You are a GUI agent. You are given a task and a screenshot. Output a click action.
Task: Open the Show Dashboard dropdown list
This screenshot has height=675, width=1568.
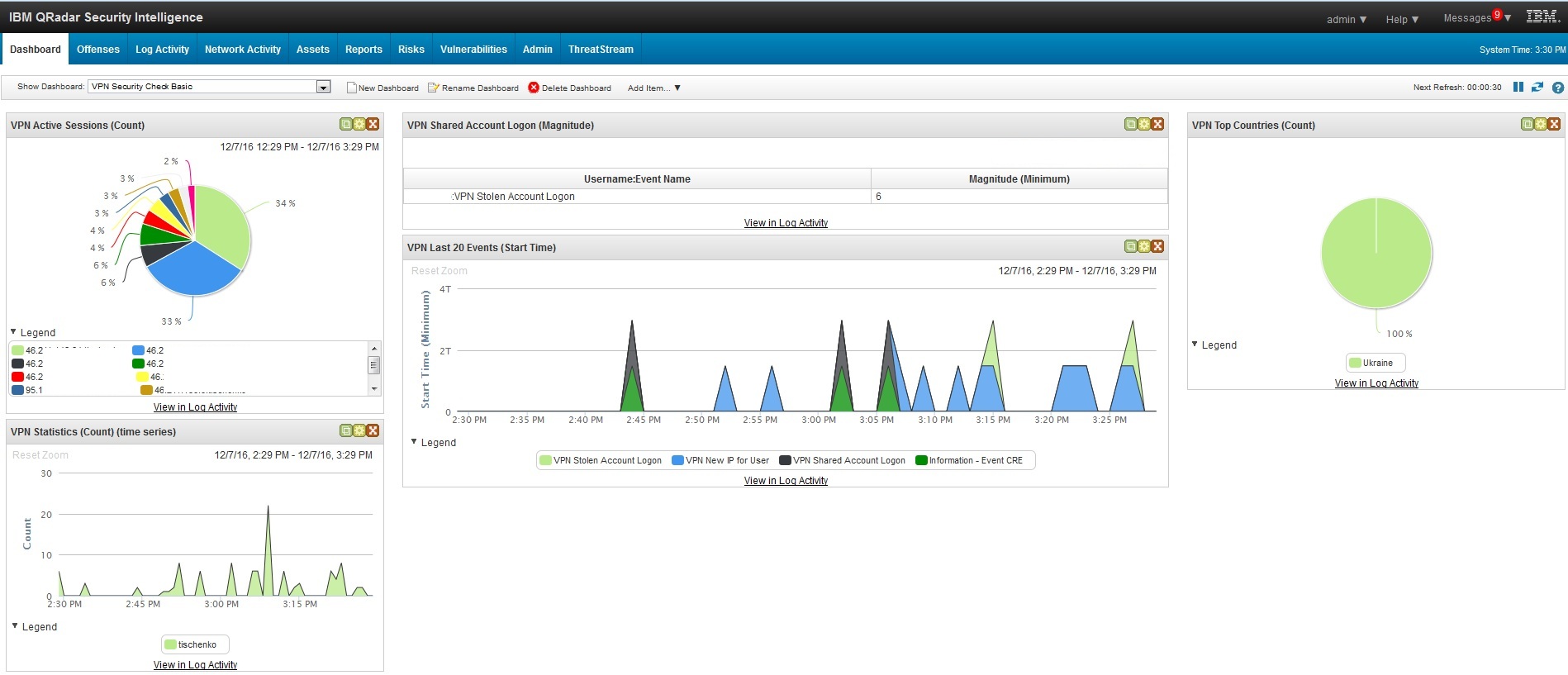[x=324, y=87]
